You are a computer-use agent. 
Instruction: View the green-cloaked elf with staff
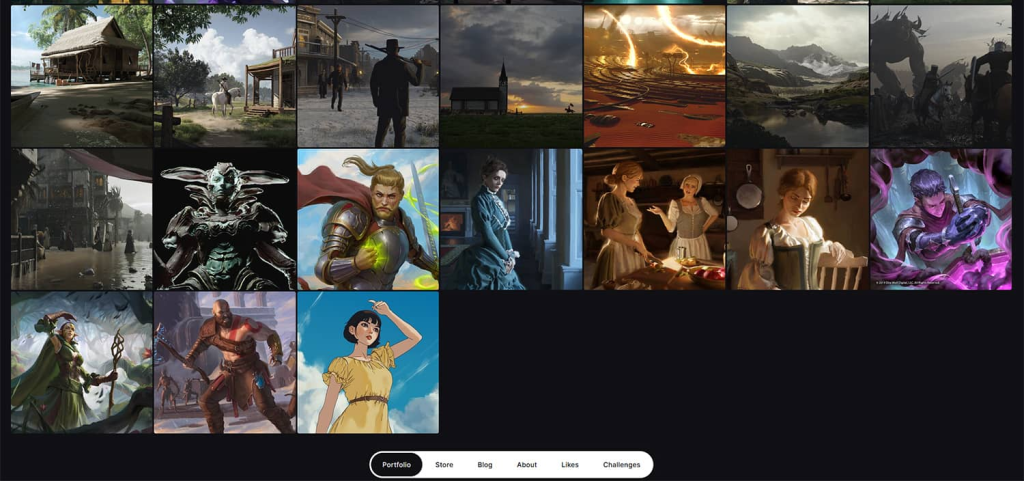pos(82,362)
